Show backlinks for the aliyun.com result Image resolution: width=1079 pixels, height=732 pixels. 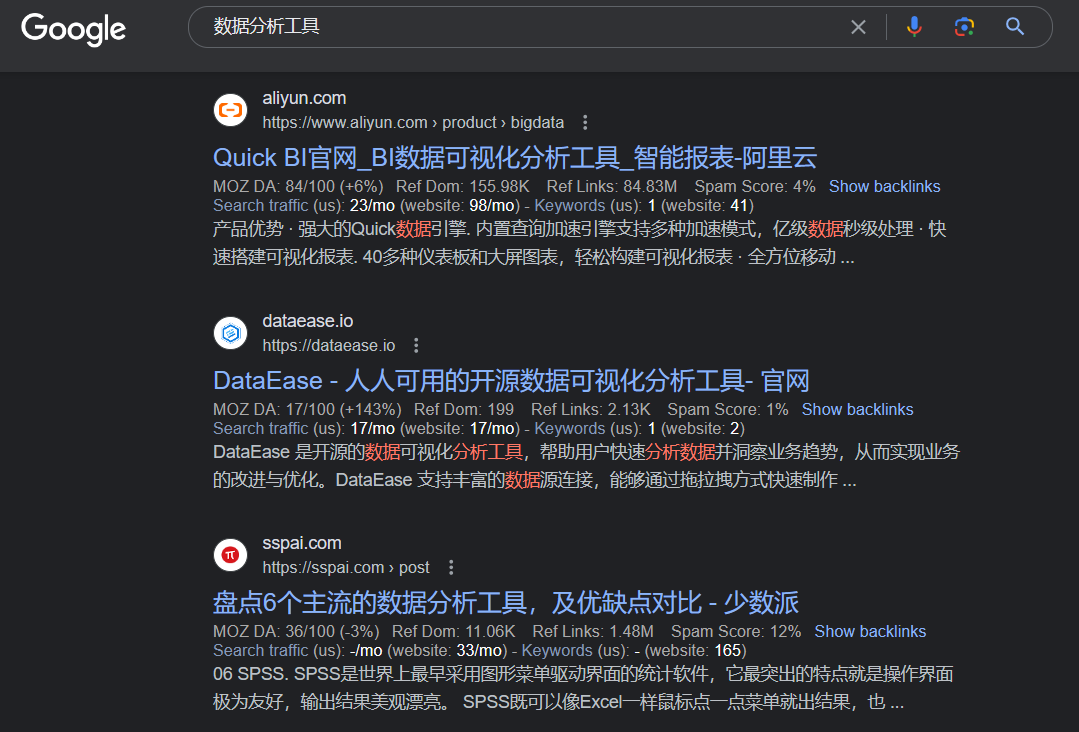(x=884, y=186)
